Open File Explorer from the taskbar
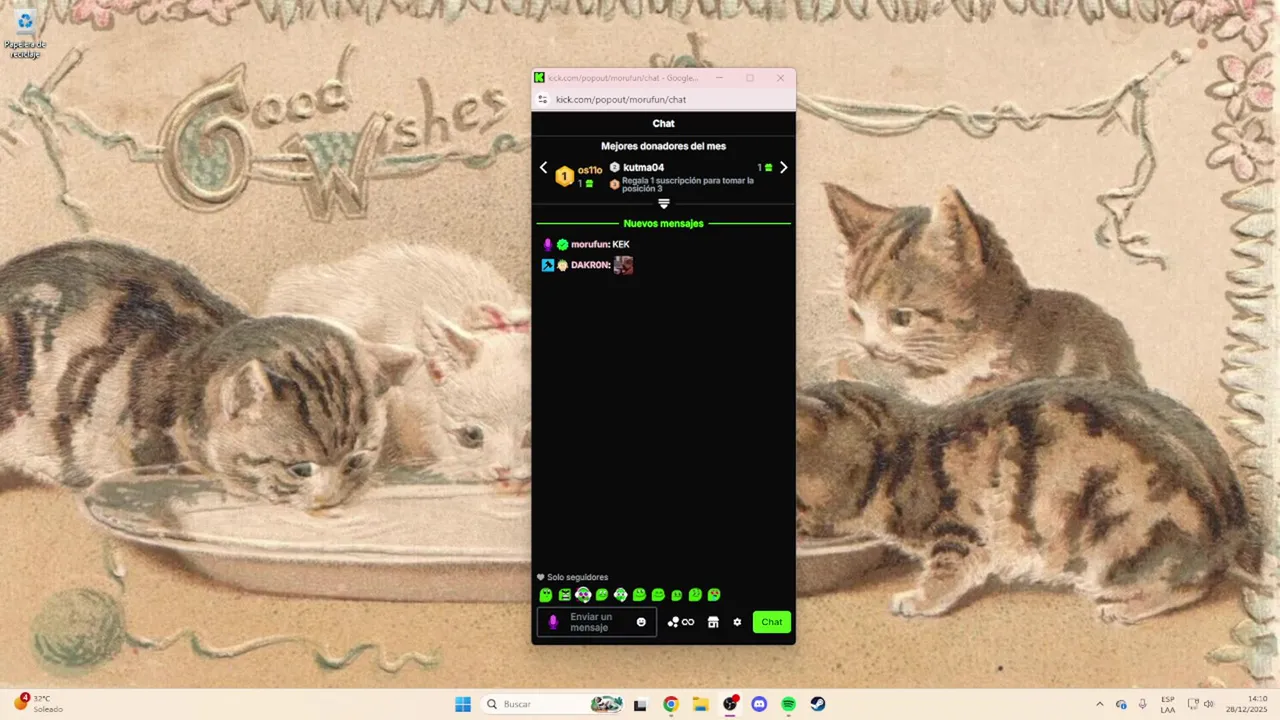1280x720 pixels. pyautogui.click(x=701, y=704)
